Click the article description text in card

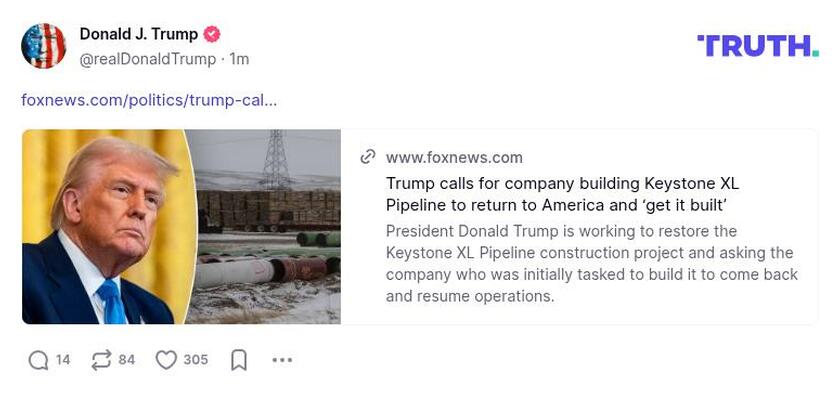coord(590,263)
